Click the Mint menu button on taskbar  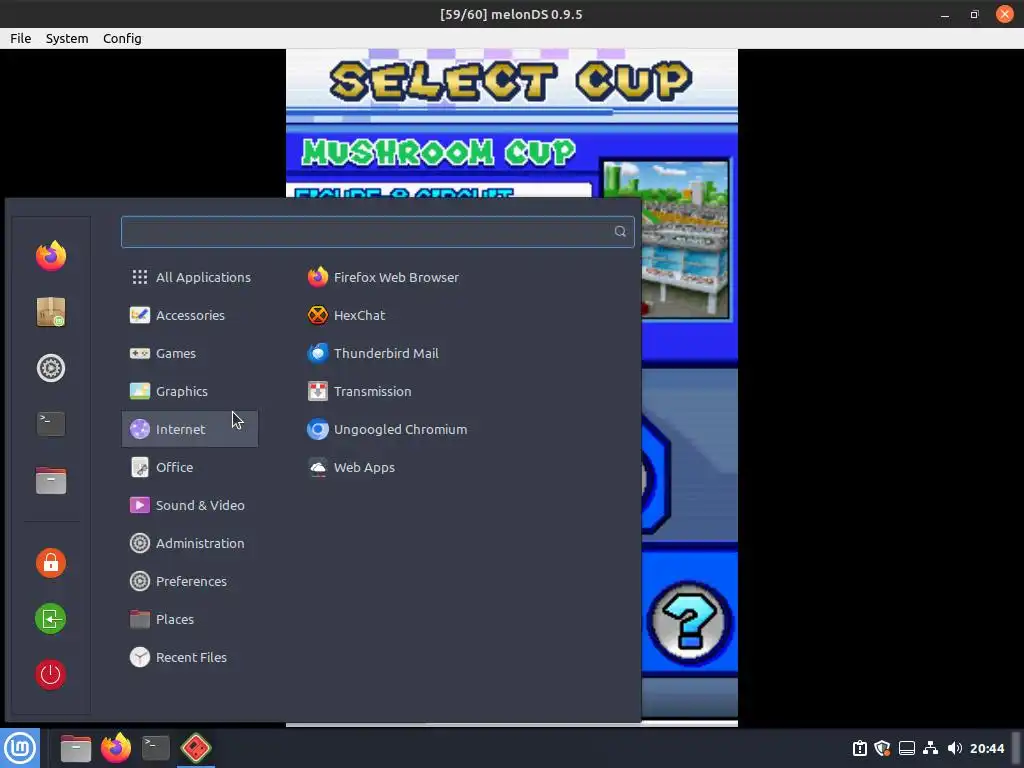pyautogui.click(x=20, y=748)
